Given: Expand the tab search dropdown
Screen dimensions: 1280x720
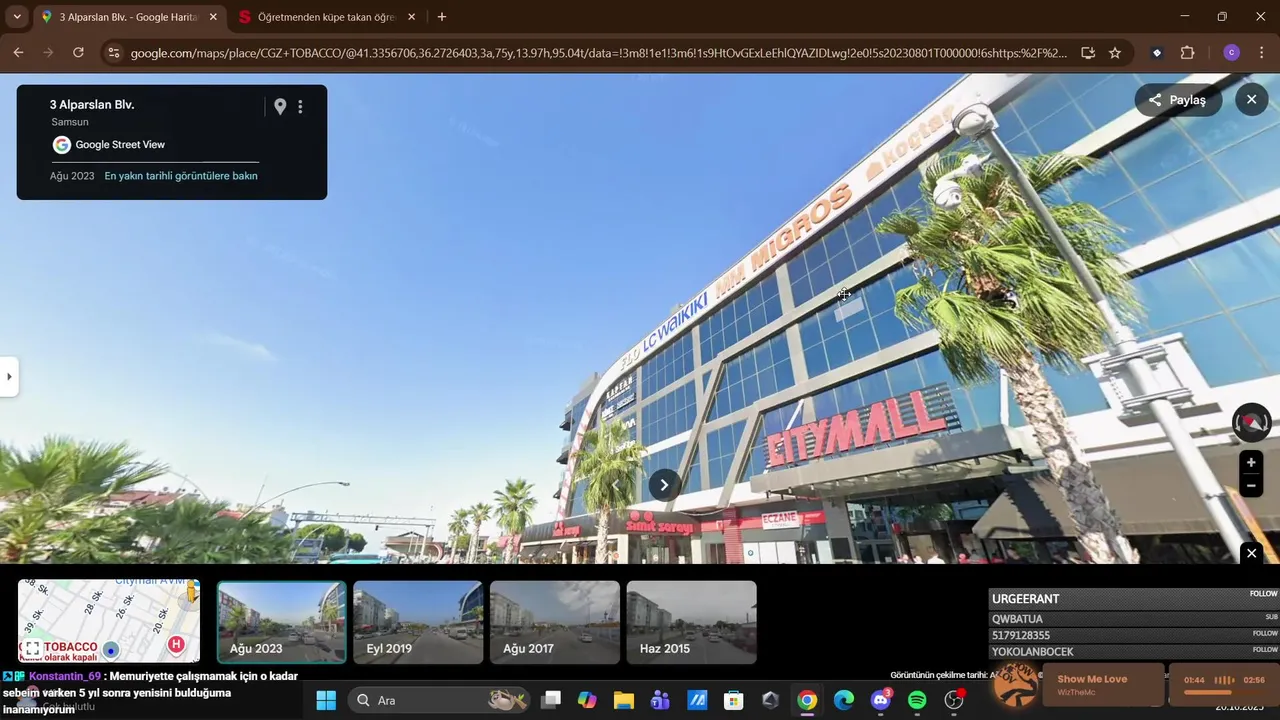Looking at the screenshot, I should coord(17,17).
